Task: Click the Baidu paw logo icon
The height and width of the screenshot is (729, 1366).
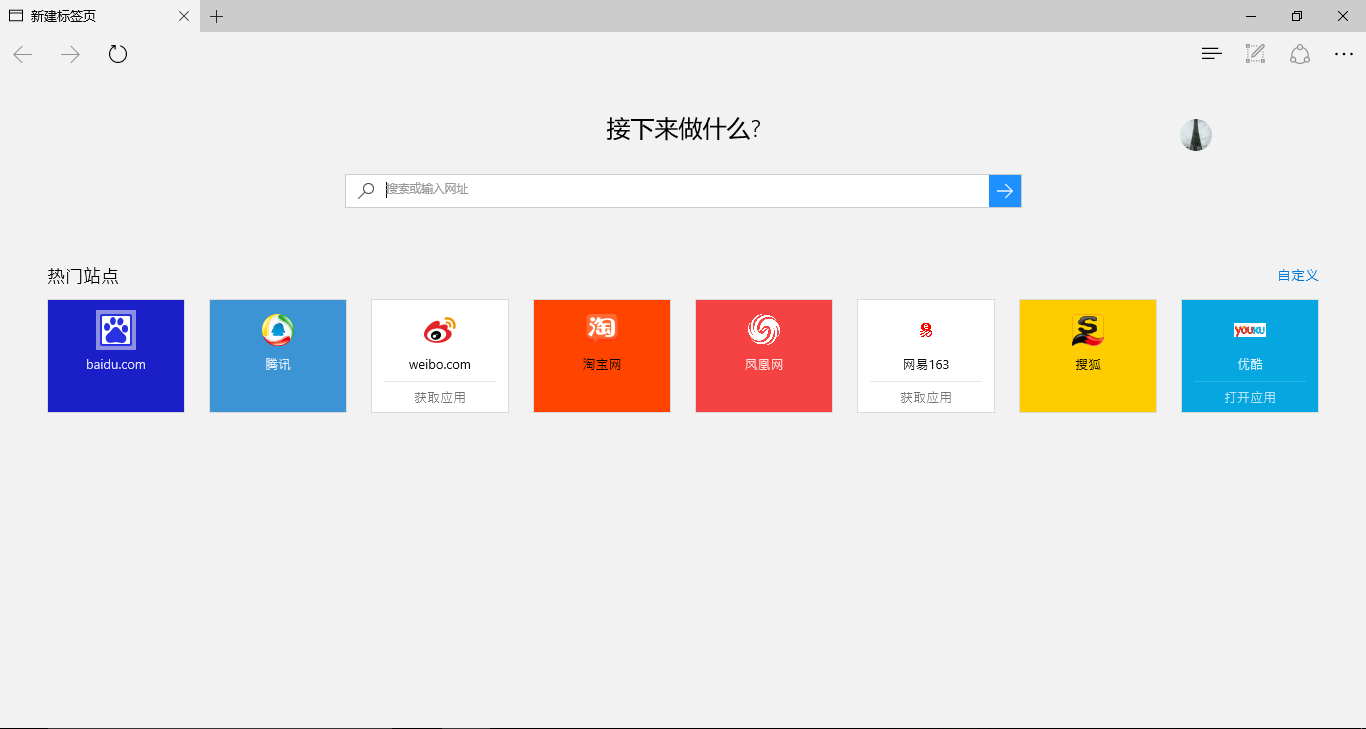Action: coord(116,329)
